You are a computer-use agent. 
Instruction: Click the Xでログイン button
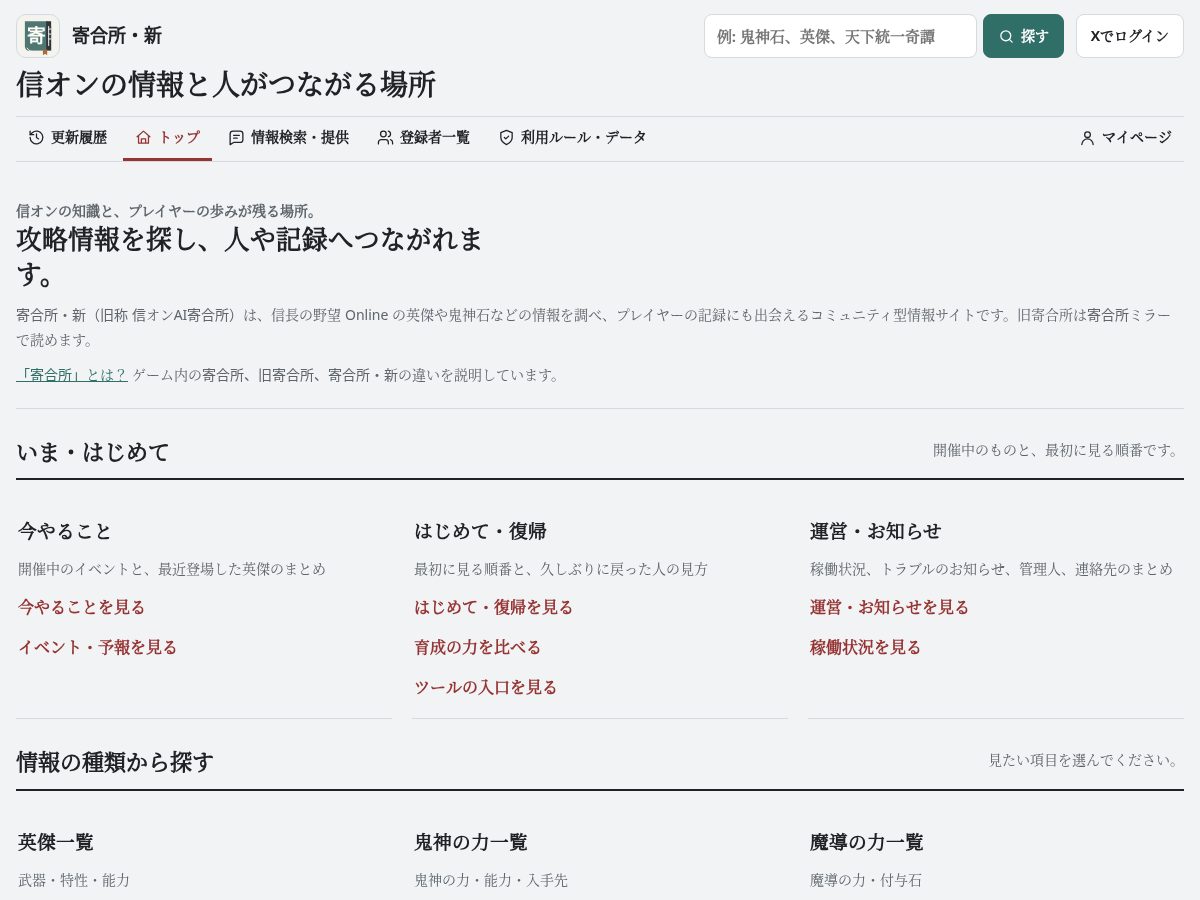tap(1130, 36)
